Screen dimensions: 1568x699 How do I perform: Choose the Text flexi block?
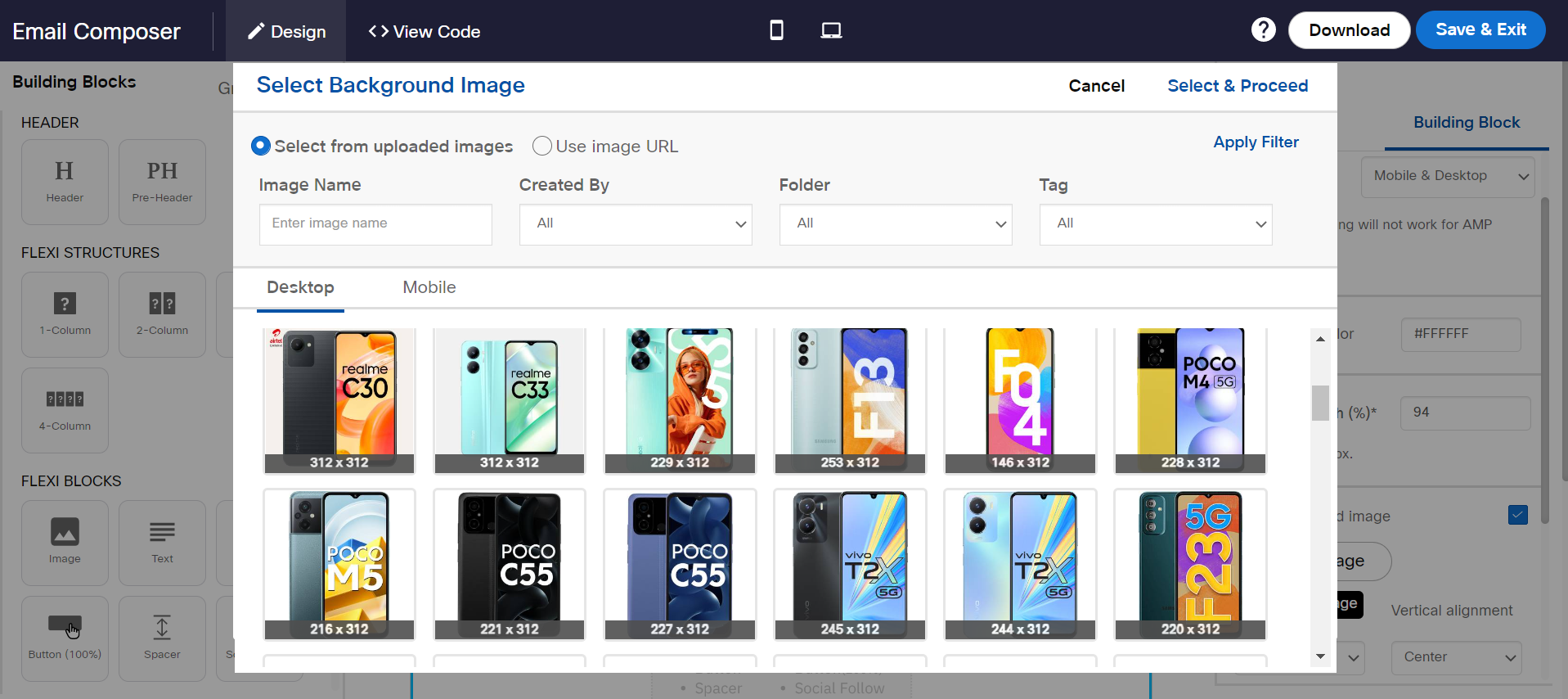pyautogui.click(x=162, y=543)
